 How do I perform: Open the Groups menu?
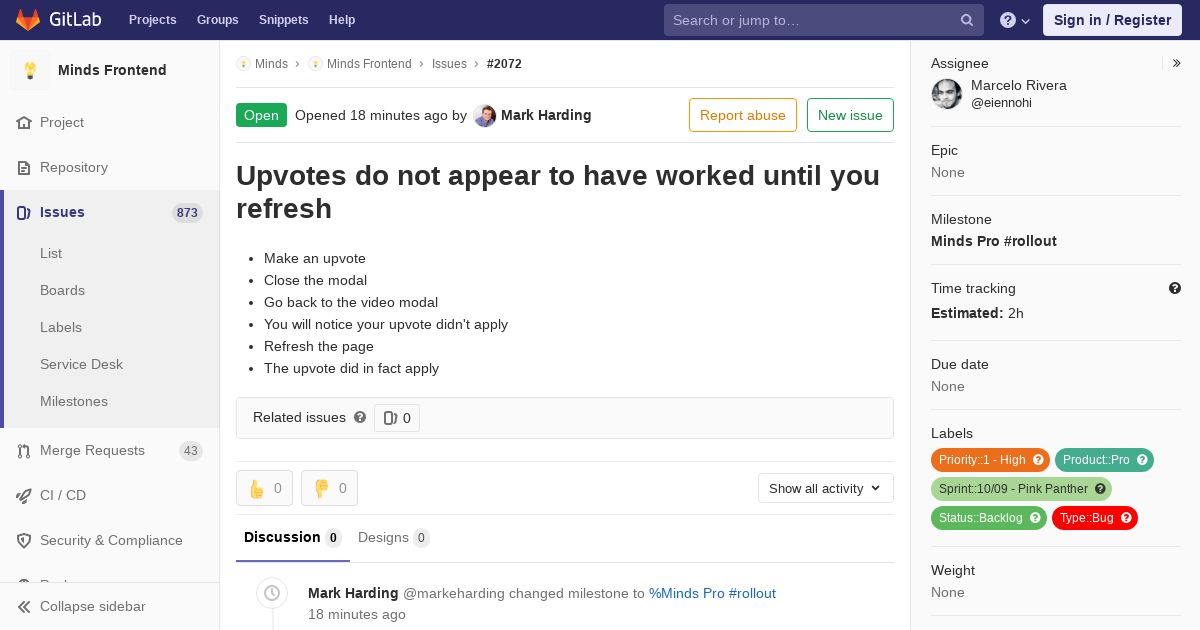tap(217, 20)
